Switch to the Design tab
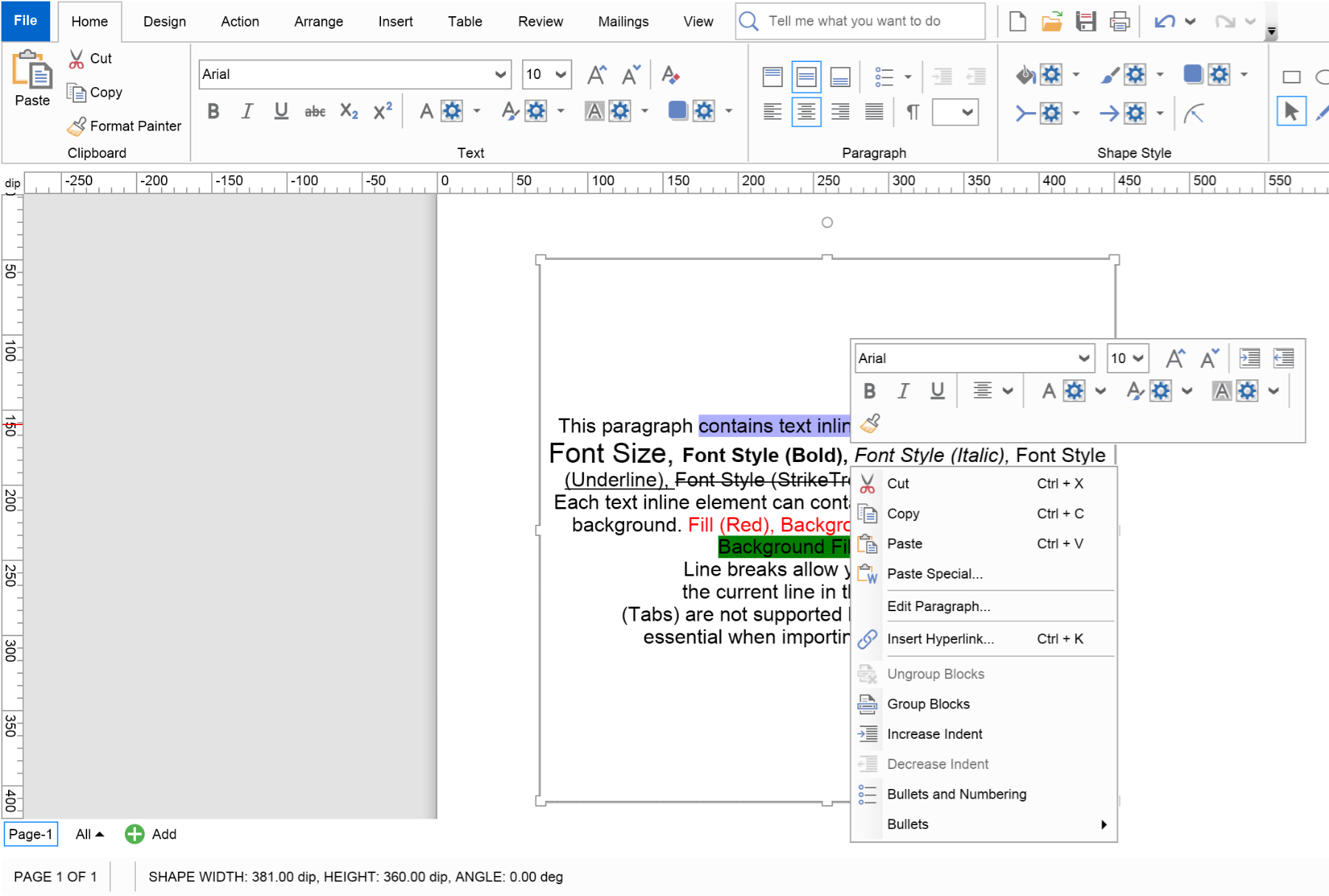The image size is (1329, 896). (165, 21)
